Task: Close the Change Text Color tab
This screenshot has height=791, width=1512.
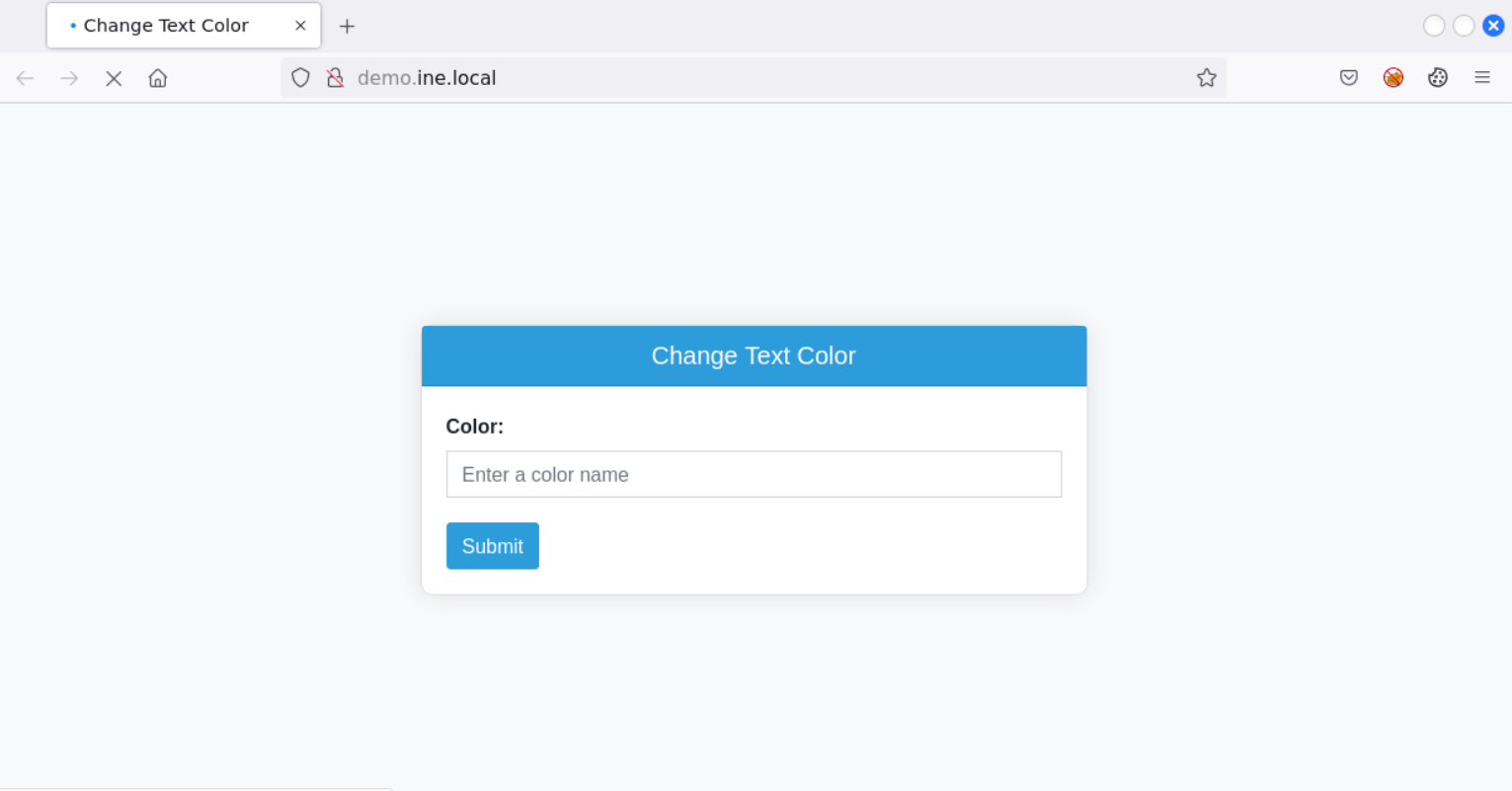Action: point(300,26)
